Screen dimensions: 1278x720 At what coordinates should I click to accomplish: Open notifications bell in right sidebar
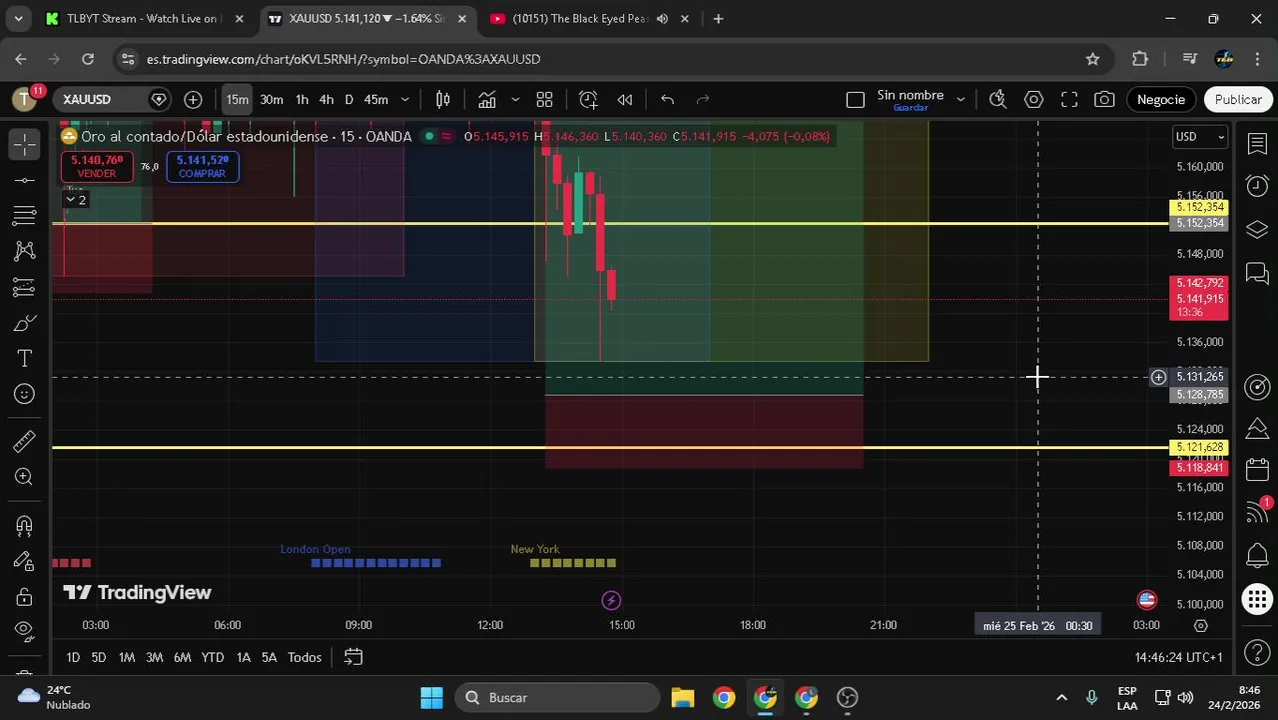coord(1257,556)
